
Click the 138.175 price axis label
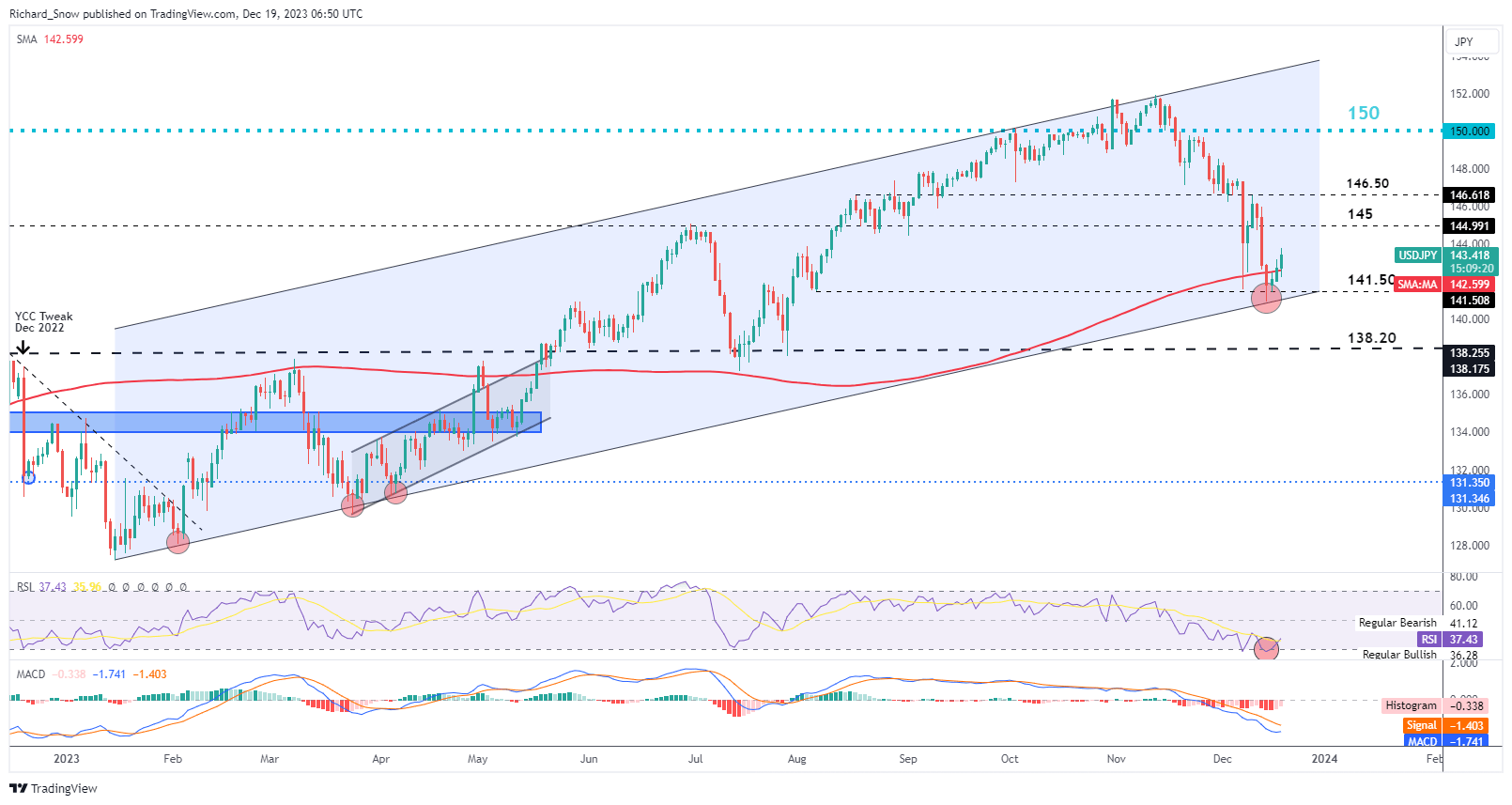[1470, 369]
